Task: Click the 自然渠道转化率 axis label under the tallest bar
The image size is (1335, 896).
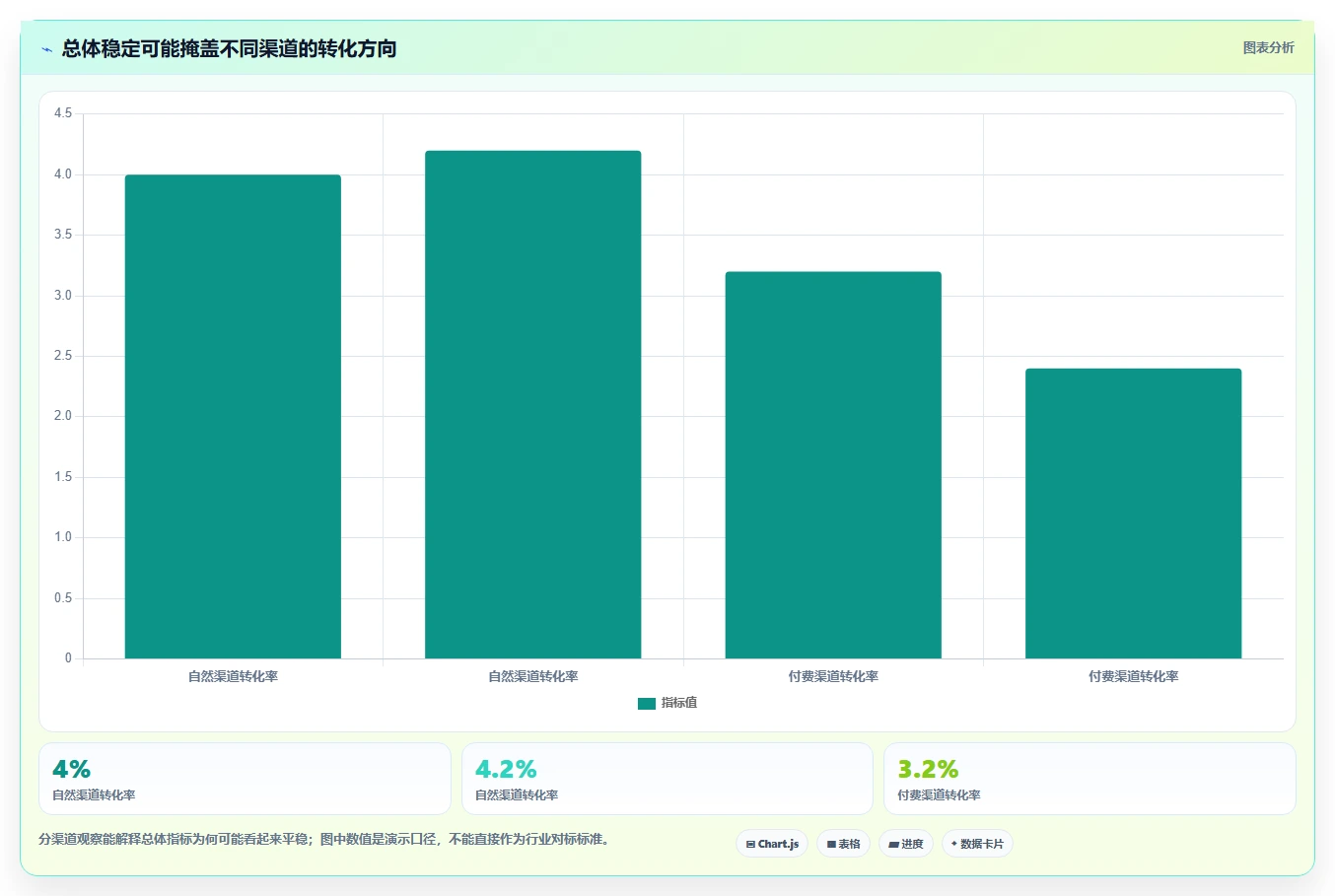Action: tap(533, 676)
